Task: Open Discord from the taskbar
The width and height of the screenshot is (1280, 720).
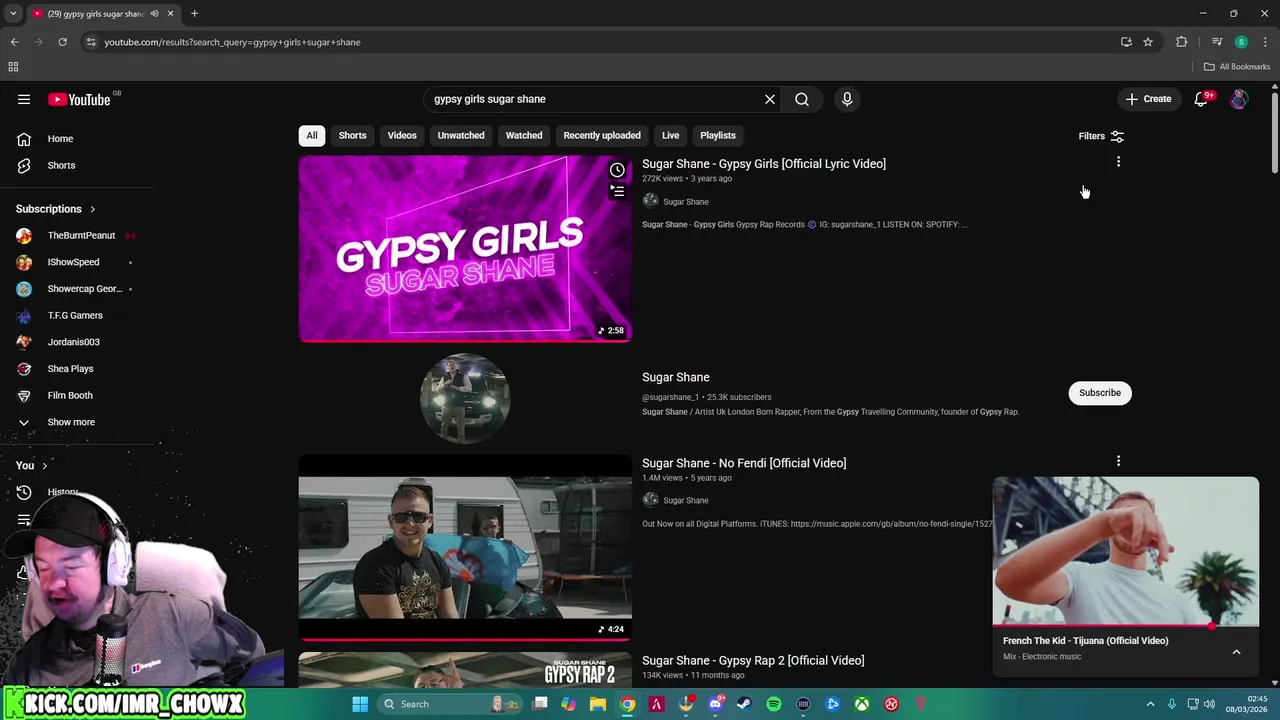Action: (x=715, y=704)
